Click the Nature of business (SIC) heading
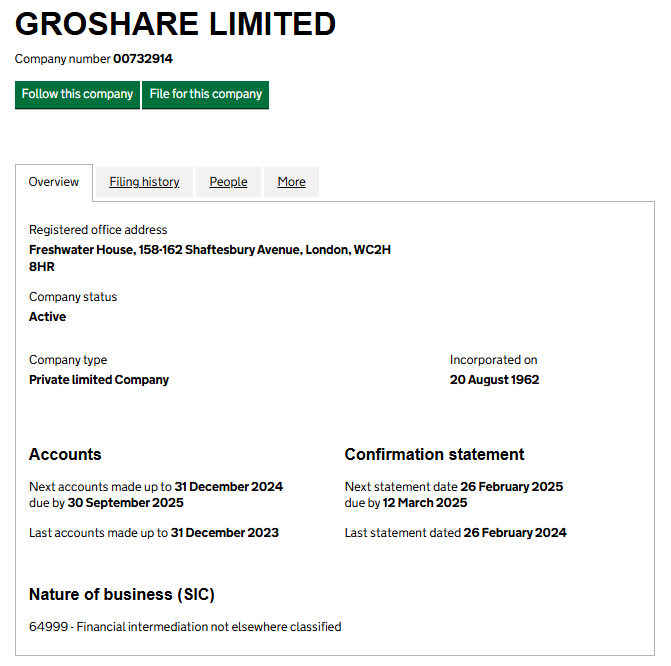Image resolution: width=671 pixels, height=666 pixels. (x=121, y=594)
